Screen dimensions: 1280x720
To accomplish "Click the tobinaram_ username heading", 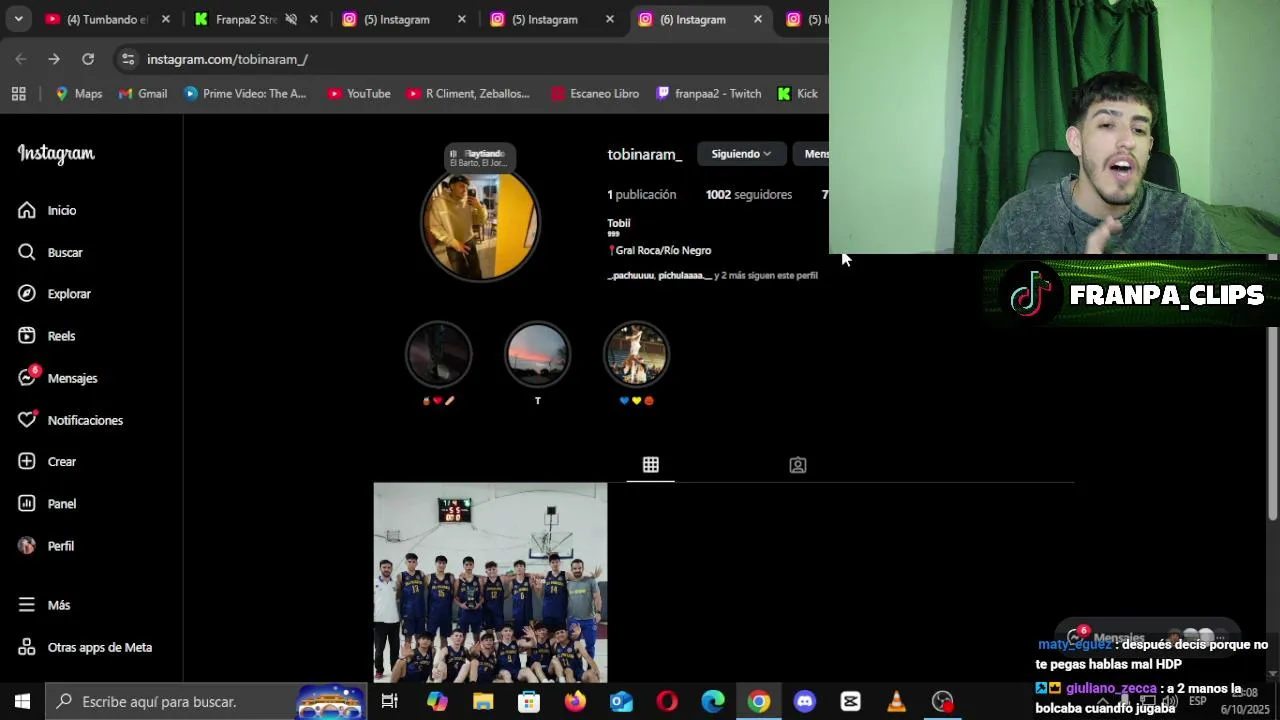I will [645, 154].
